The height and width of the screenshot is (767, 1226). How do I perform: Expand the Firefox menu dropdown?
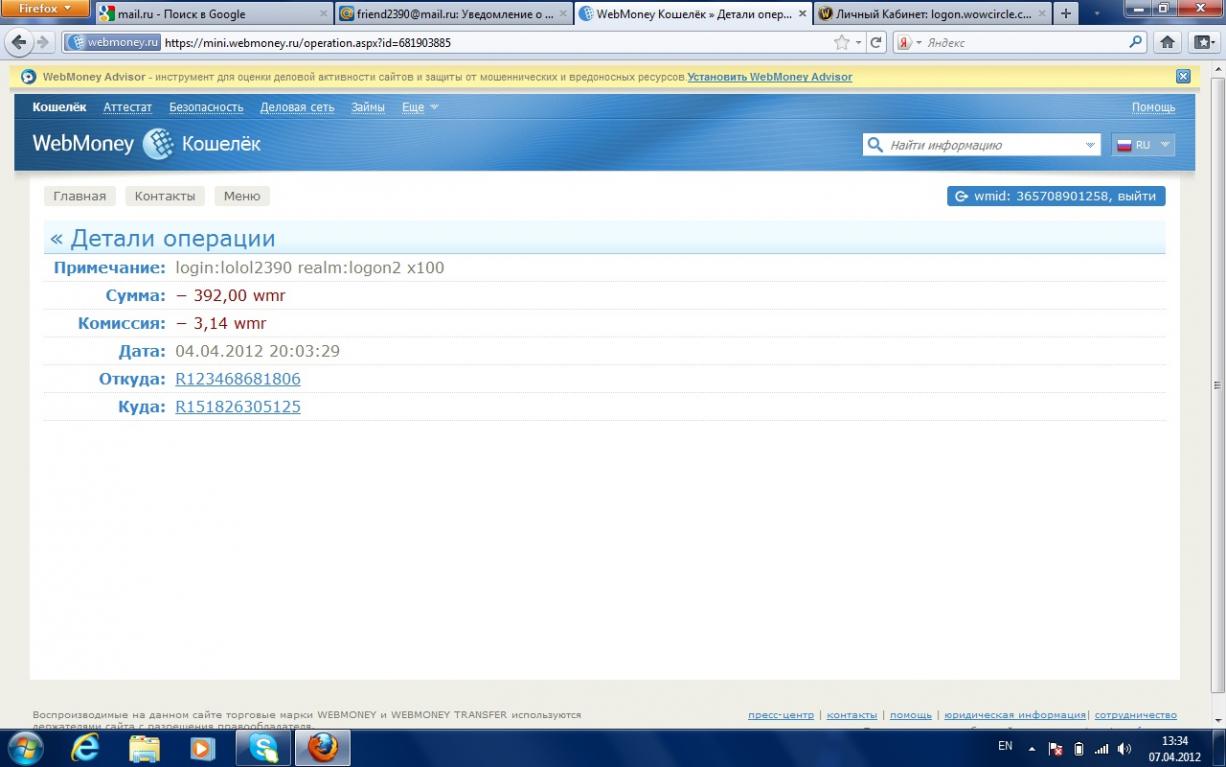point(45,9)
